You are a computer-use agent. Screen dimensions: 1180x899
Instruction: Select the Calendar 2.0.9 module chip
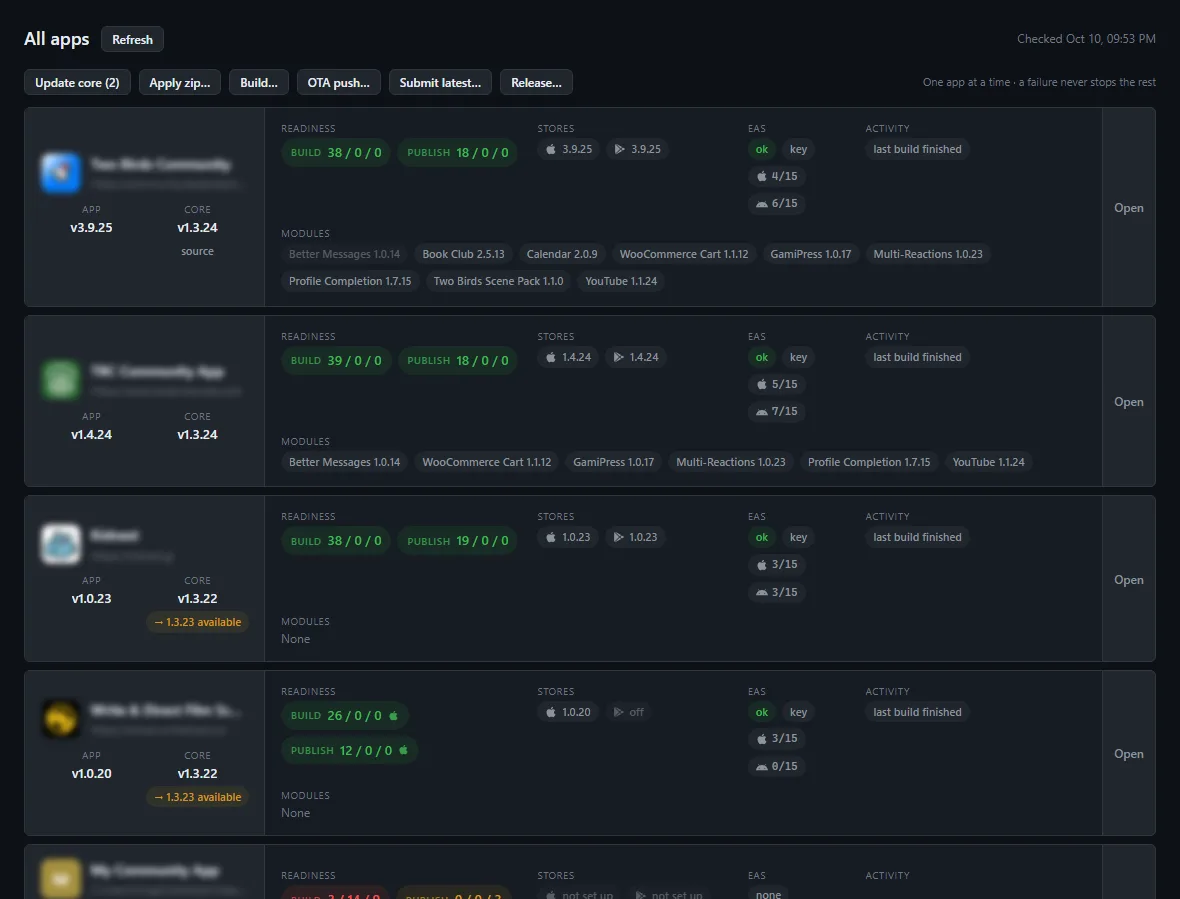pos(562,254)
